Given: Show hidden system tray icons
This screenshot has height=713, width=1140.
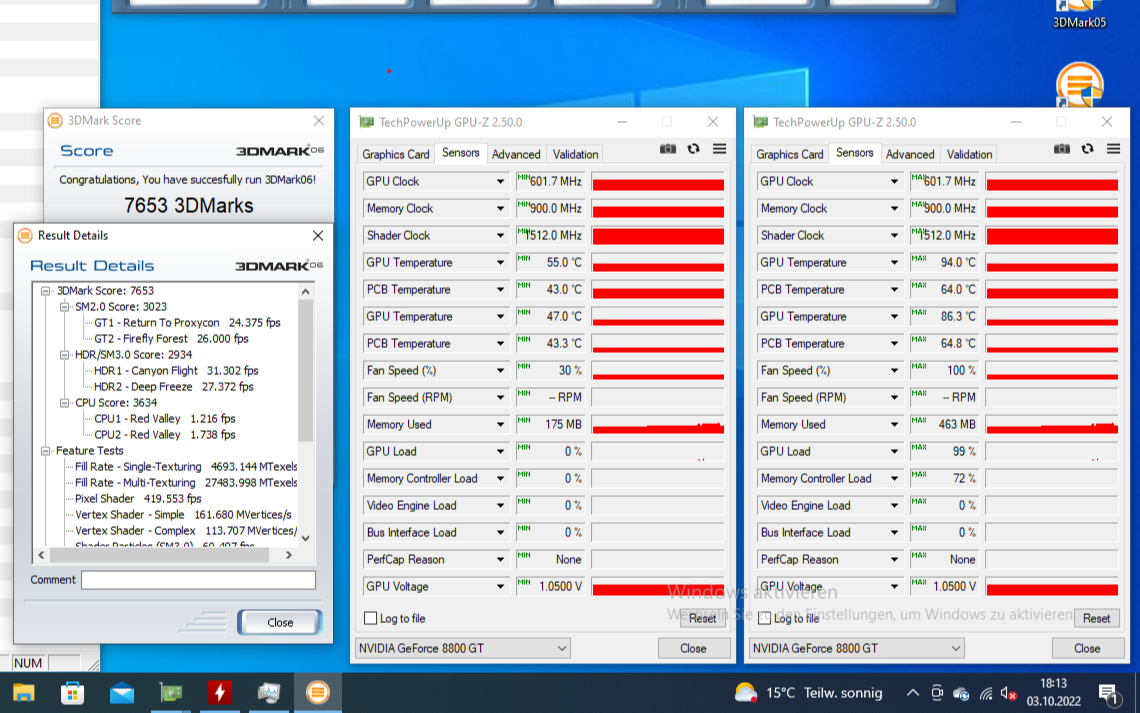Looking at the screenshot, I should pos(912,693).
